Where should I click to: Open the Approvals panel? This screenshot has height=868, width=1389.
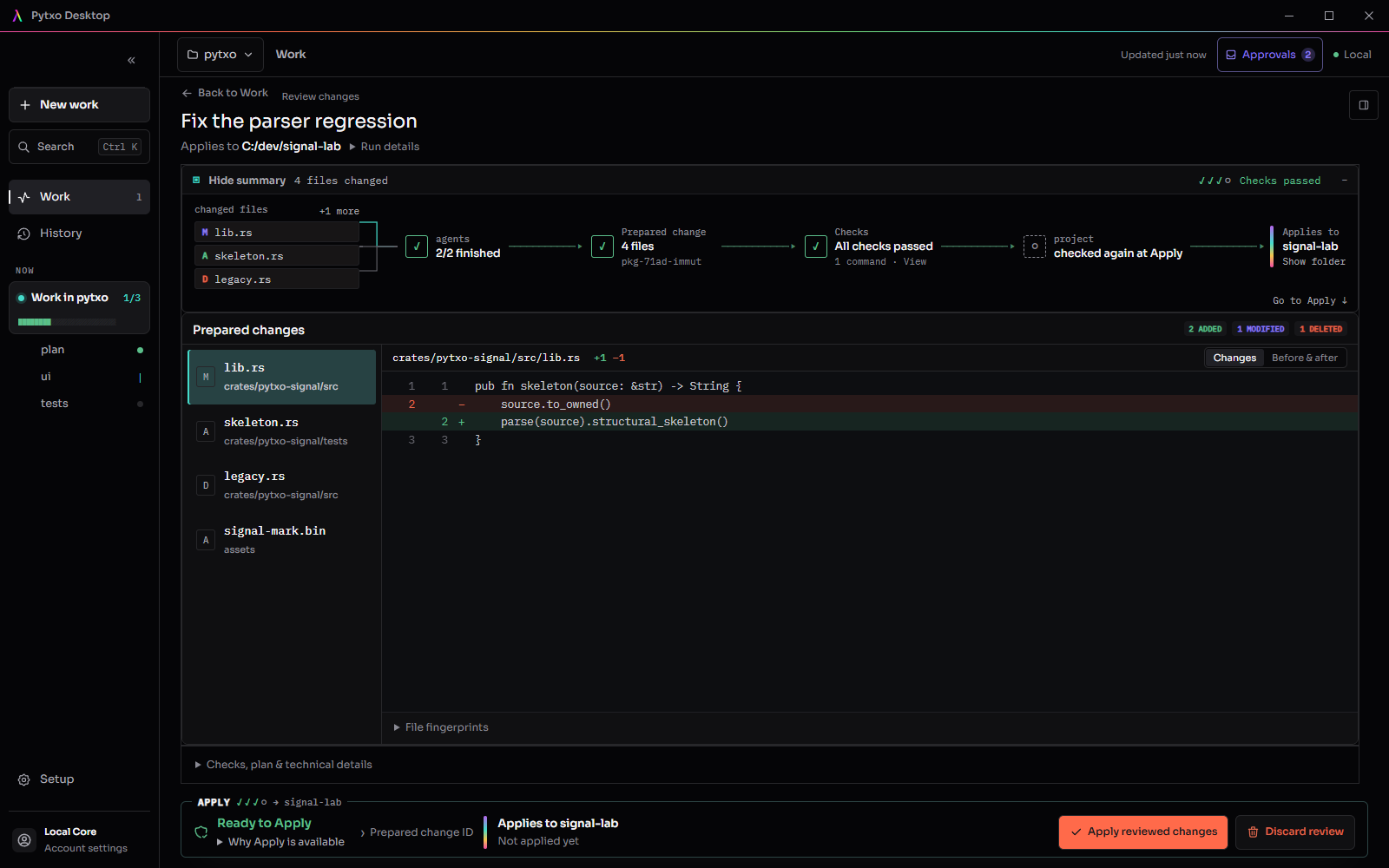pyautogui.click(x=1269, y=55)
